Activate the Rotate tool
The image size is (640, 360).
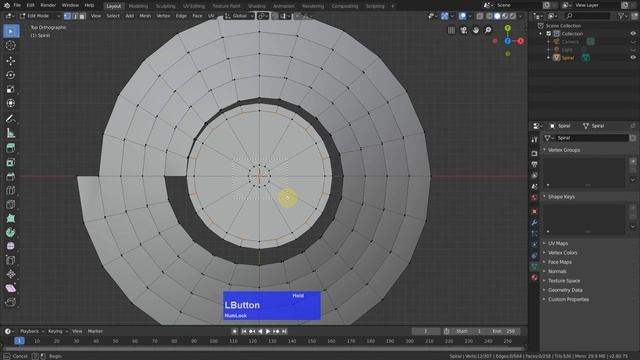tap(11, 75)
